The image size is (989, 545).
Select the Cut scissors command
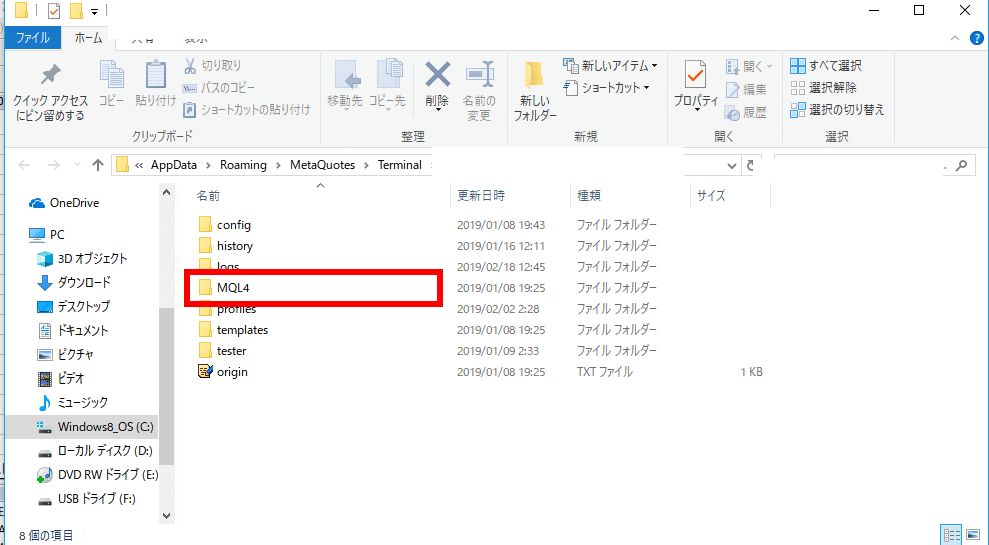point(213,65)
